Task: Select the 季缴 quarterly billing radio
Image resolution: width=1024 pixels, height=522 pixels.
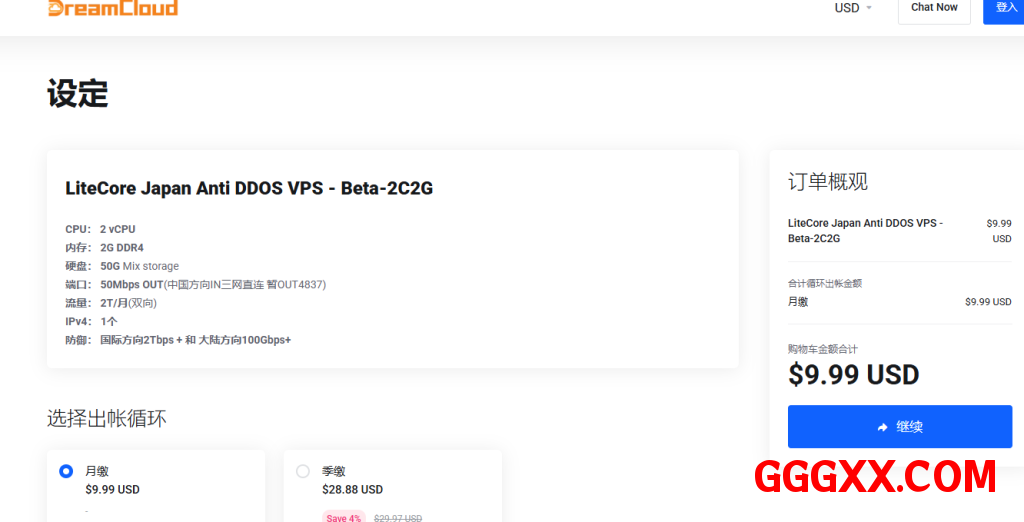Action: [x=302, y=471]
